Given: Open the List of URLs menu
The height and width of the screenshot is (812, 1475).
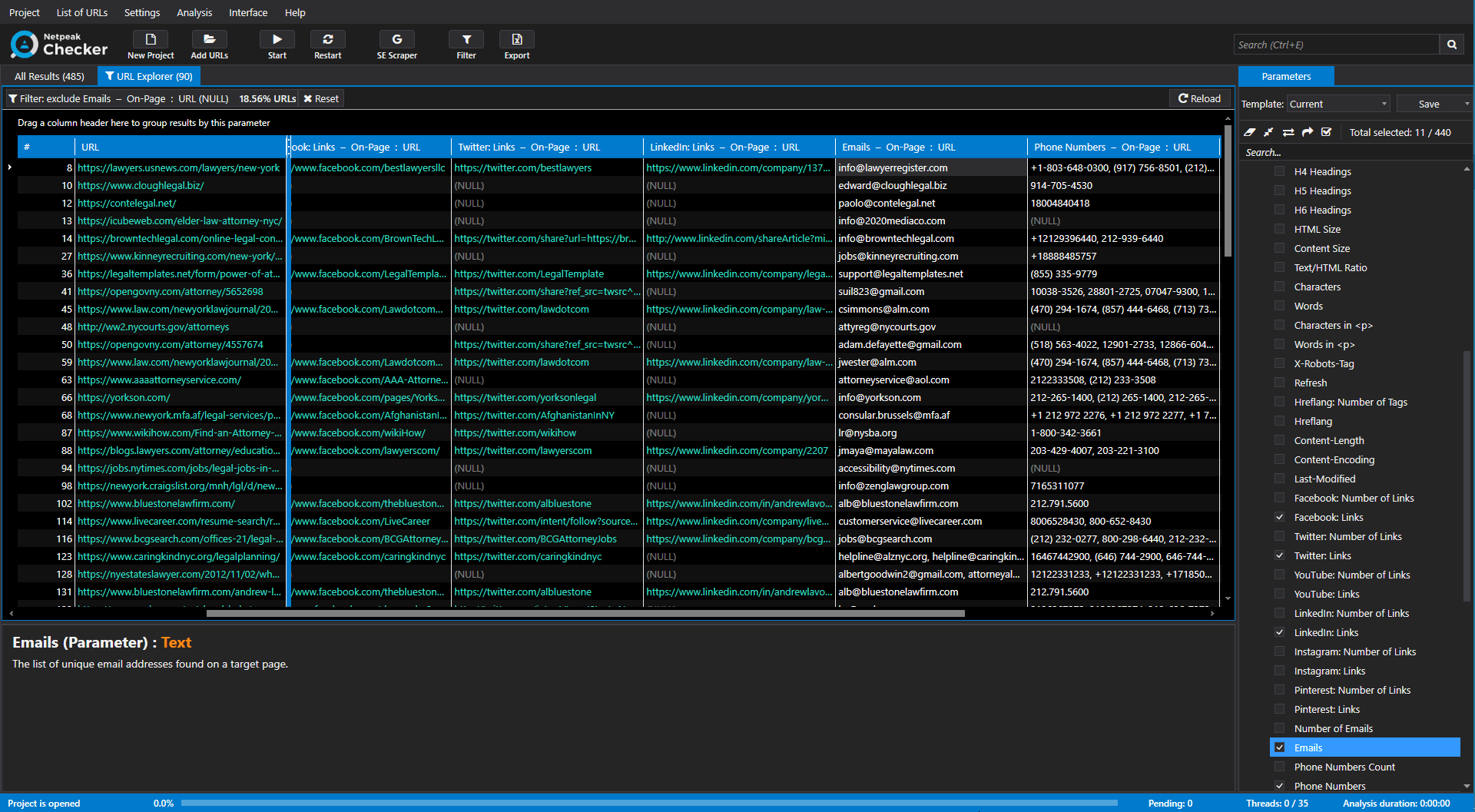Looking at the screenshot, I should pyautogui.click(x=82, y=12).
